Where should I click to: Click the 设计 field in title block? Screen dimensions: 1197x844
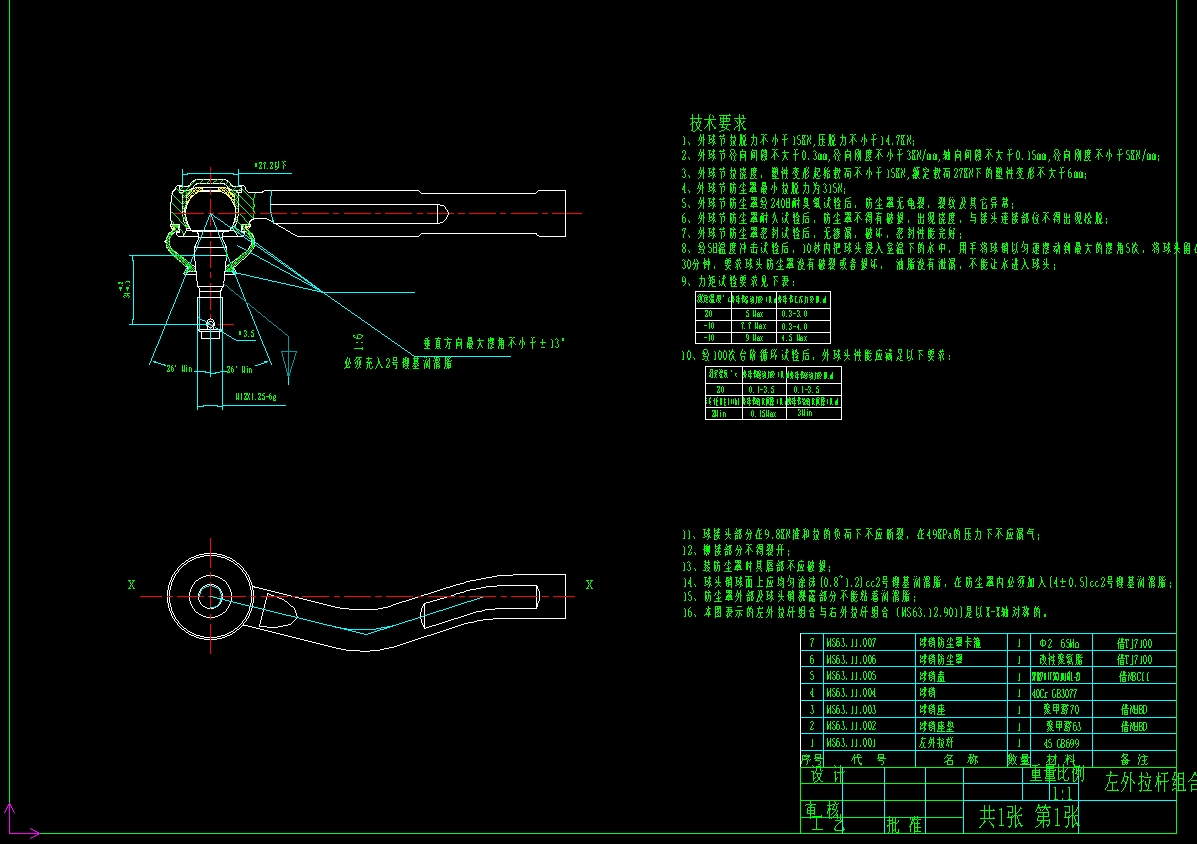[x=828, y=775]
